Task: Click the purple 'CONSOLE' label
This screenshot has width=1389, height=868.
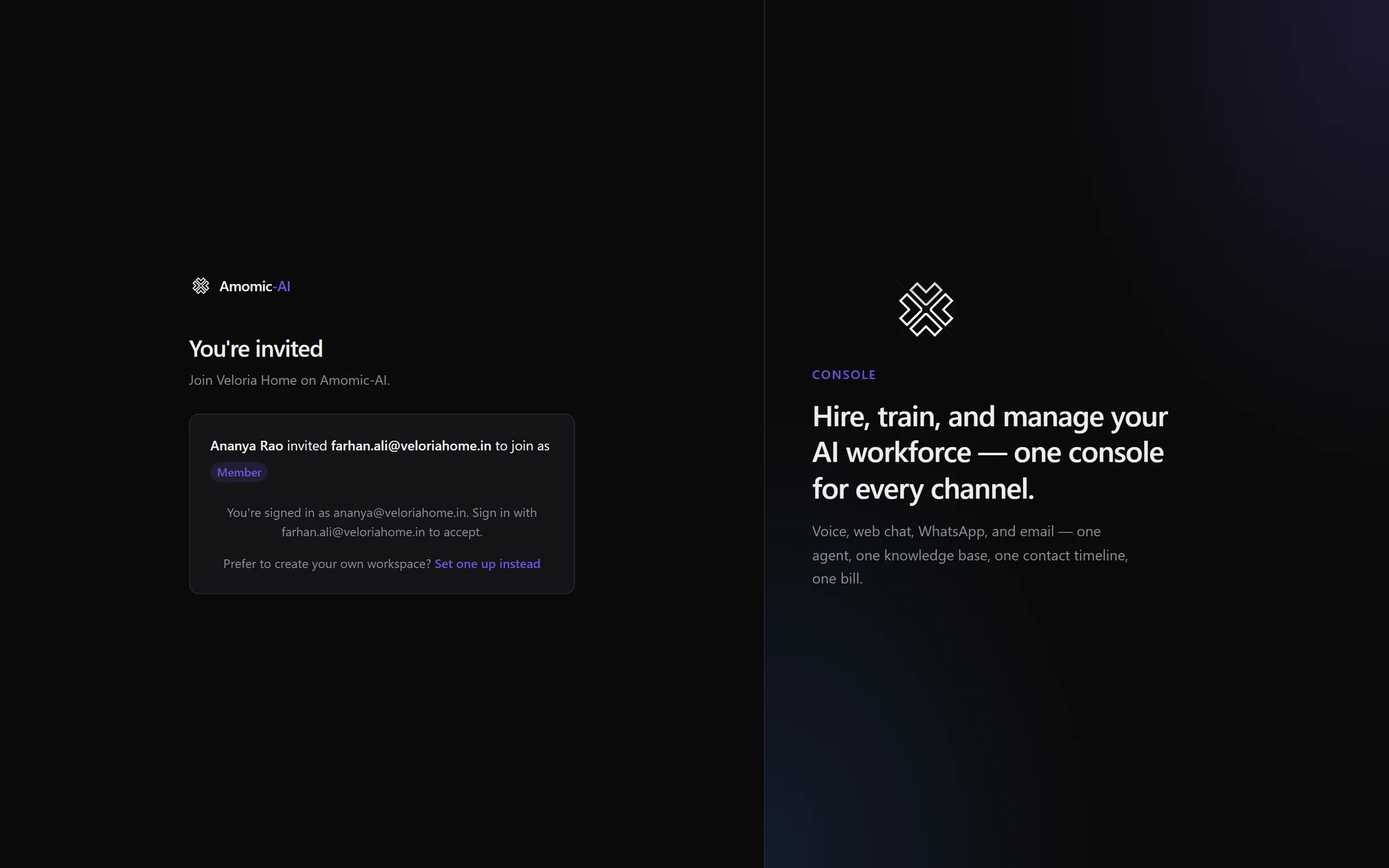Action: click(x=844, y=375)
